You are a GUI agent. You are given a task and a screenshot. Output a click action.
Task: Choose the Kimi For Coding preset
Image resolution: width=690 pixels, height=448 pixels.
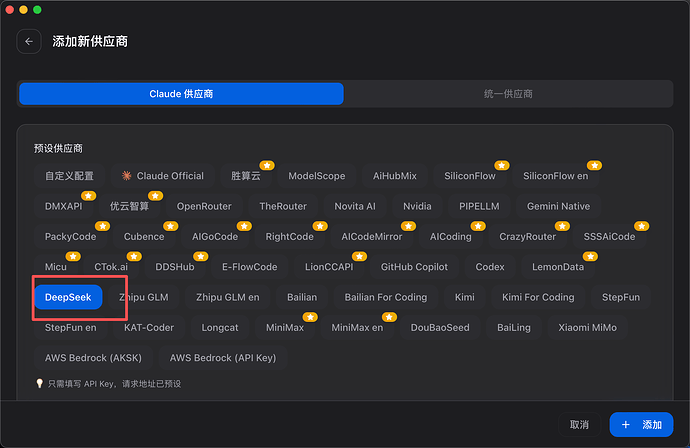point(538,297)
